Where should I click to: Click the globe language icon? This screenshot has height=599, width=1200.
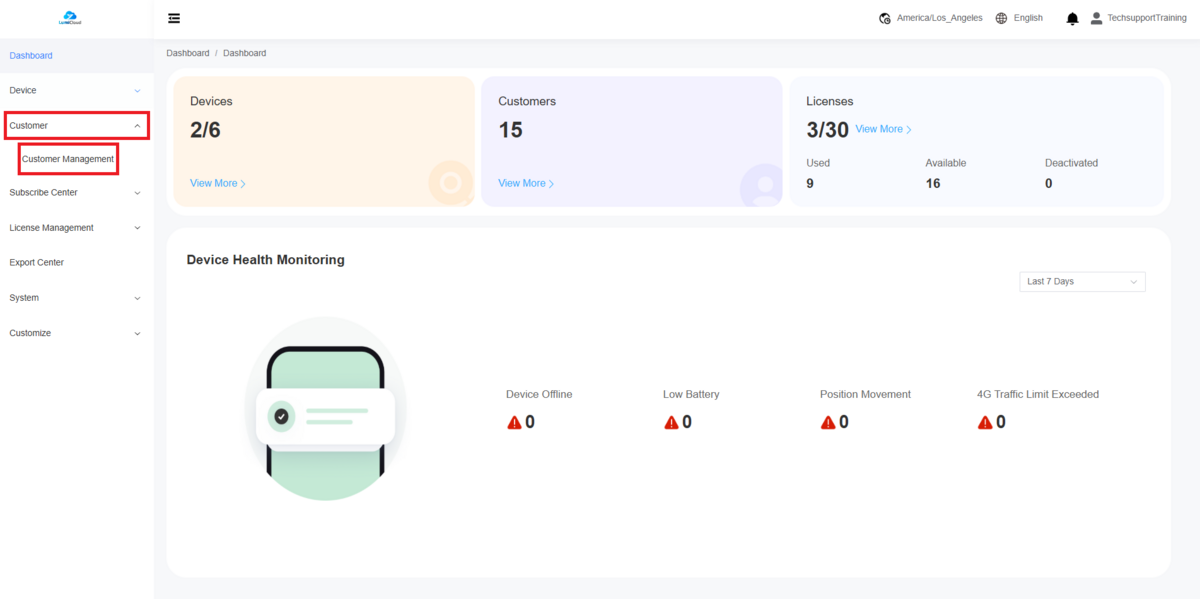[1001, 18]
